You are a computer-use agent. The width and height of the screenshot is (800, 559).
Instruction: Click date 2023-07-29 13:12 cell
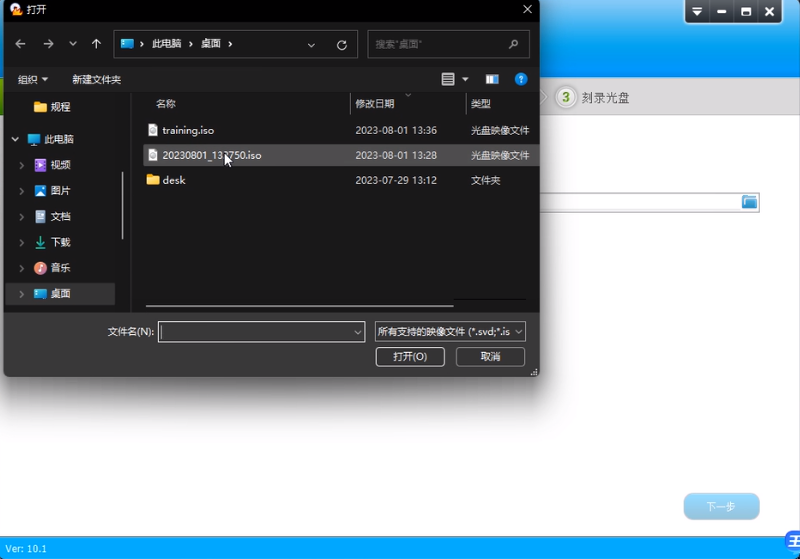tap(396, 180)
